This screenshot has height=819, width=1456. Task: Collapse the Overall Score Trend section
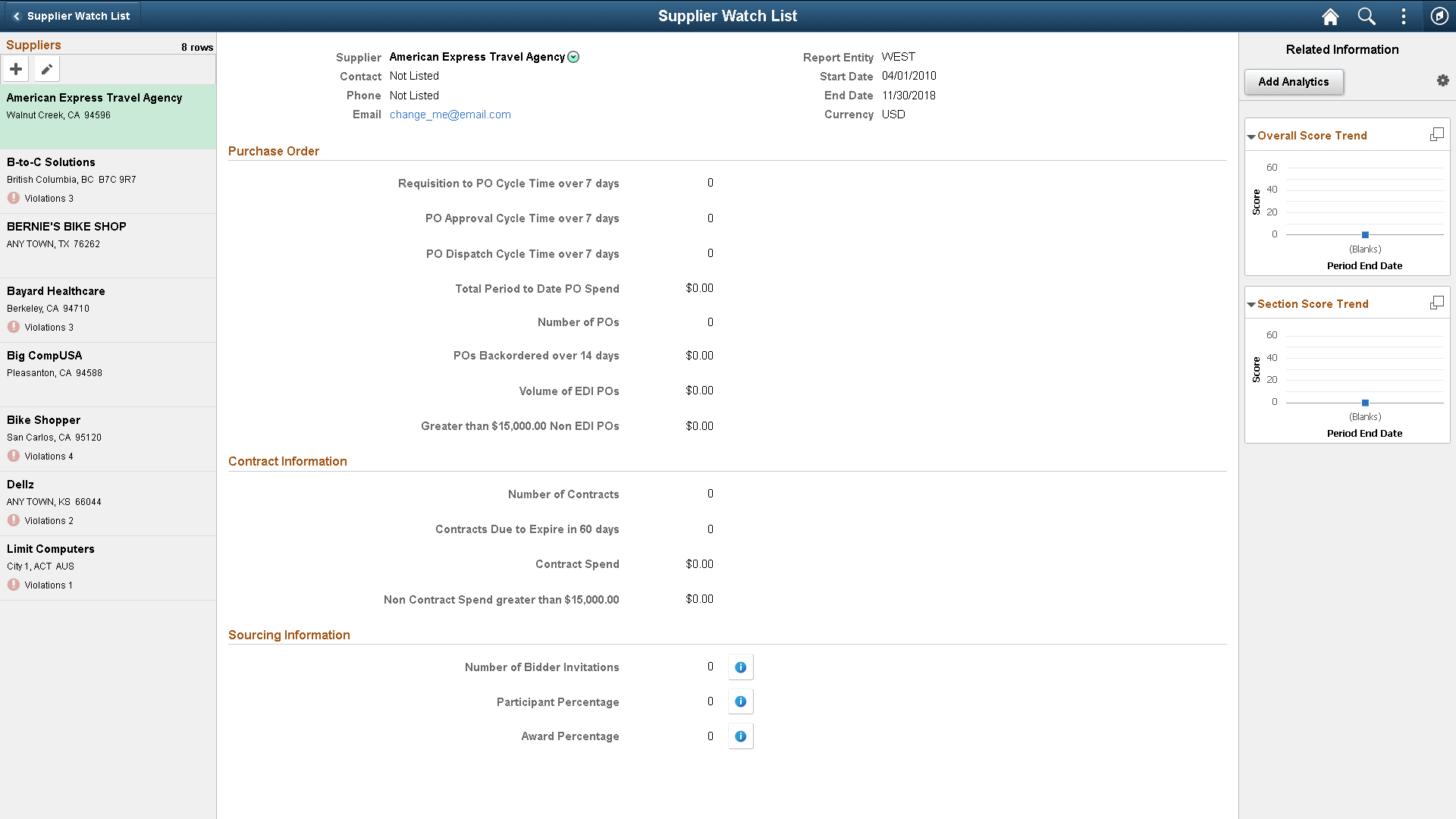1251,136
